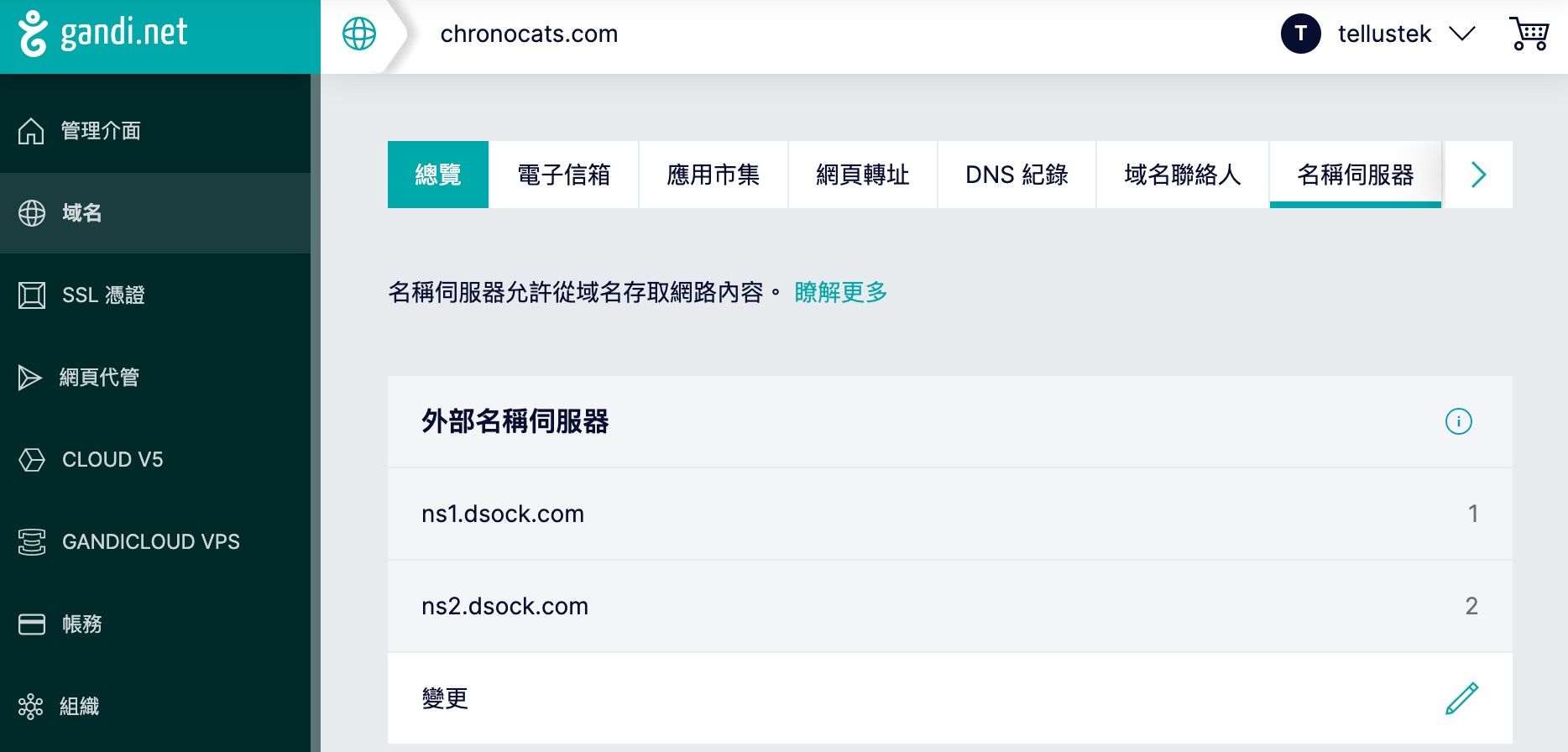Viewport: 1568px width, 752px height.
Task: Open SSL 憑證 in the sidebar
Action: point(155,295)
